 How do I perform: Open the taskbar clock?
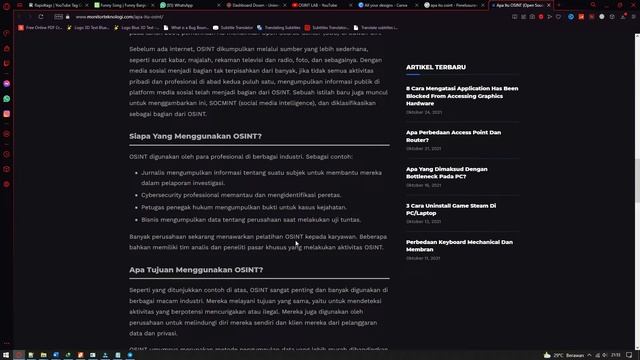coord(616,355)
